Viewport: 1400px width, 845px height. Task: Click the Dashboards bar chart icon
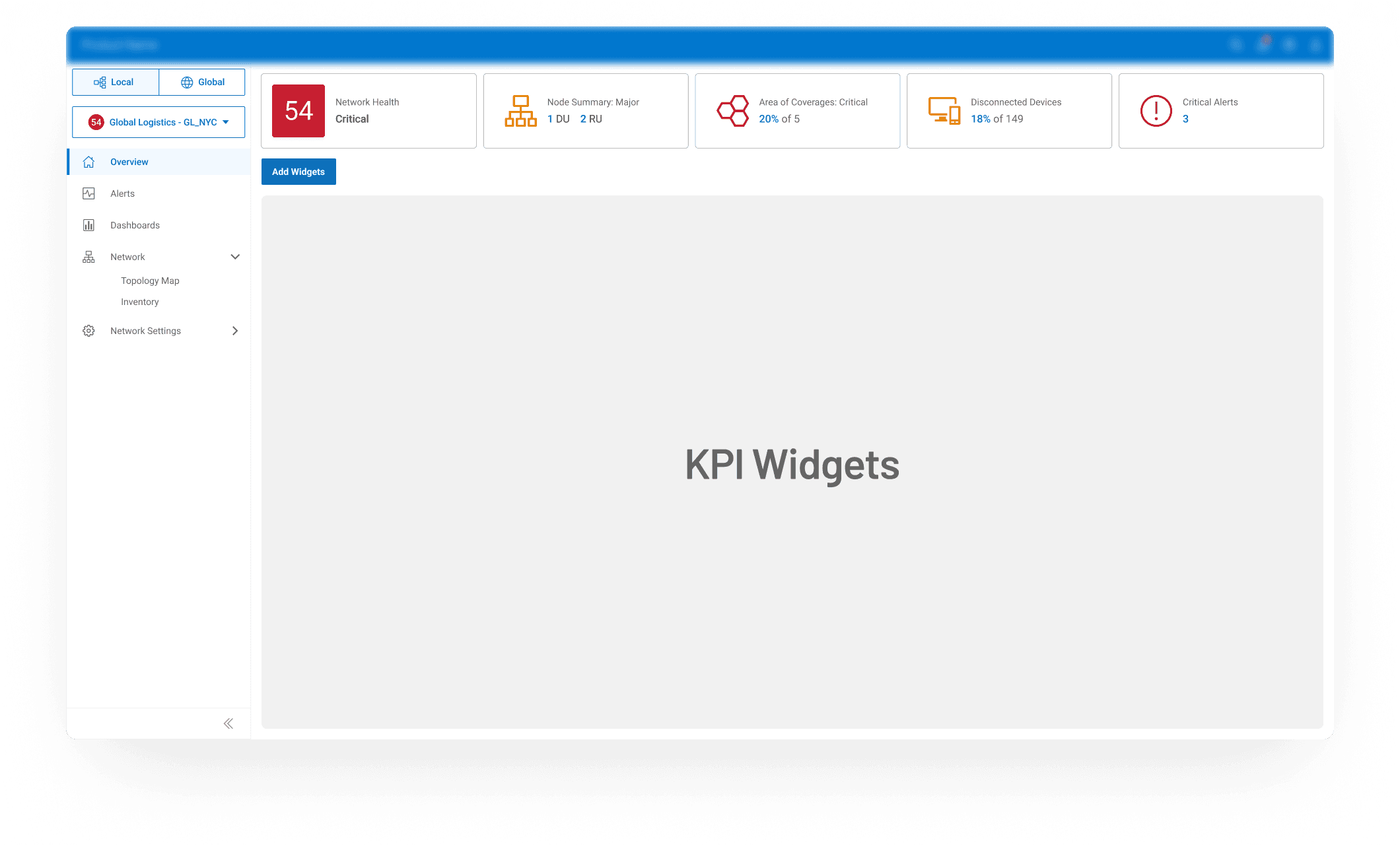(88, 225)
